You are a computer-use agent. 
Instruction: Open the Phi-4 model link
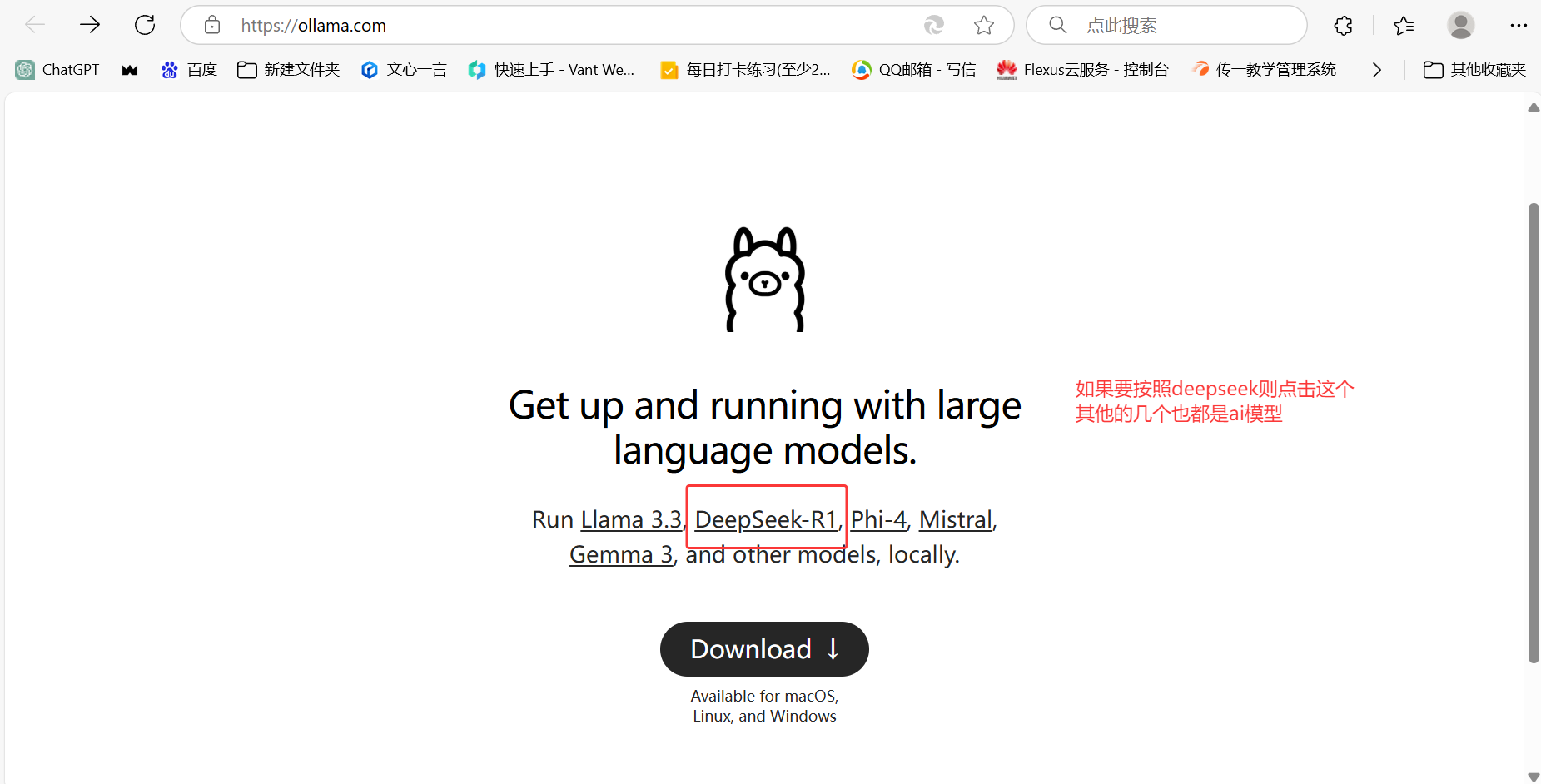[878, 520]
